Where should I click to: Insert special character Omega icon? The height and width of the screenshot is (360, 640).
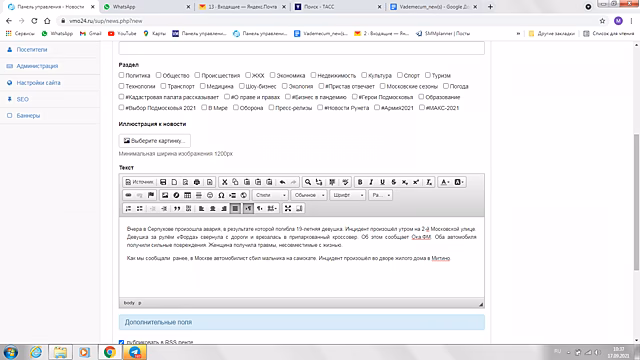click(x=221, y=195)
